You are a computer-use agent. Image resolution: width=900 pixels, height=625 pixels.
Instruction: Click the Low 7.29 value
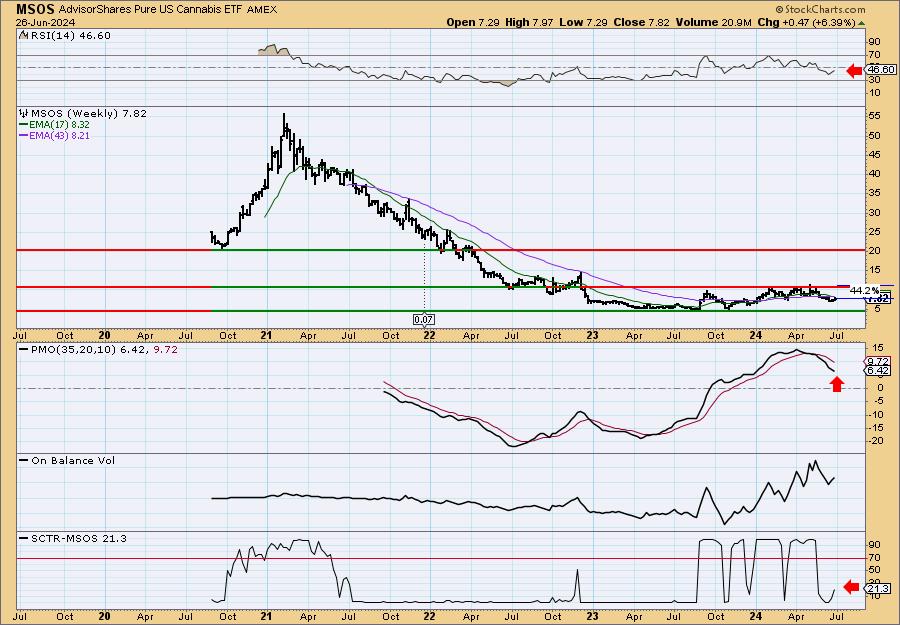tap(583, 22)
